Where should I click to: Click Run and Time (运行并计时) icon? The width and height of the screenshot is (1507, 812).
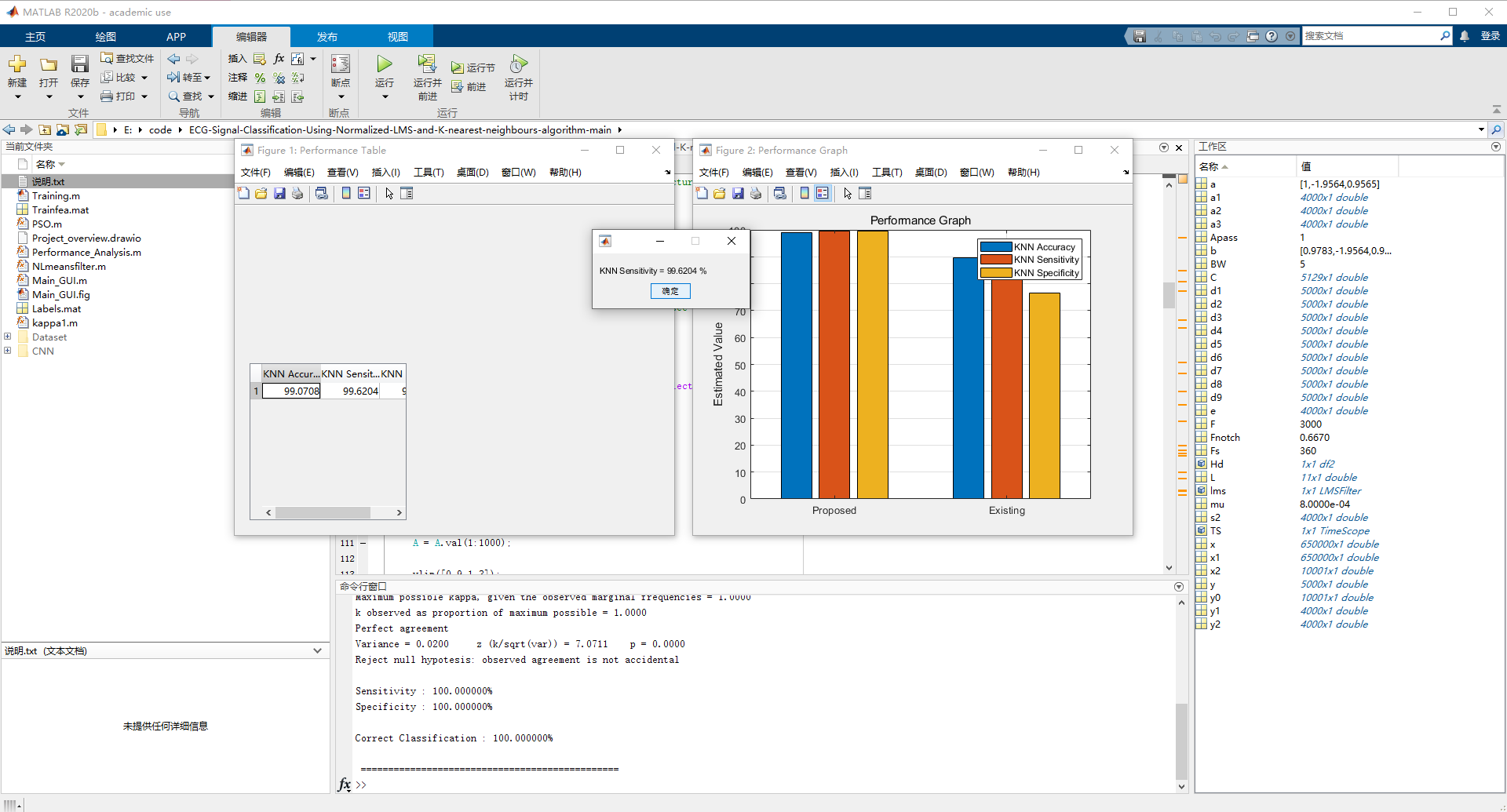(518, 64)
